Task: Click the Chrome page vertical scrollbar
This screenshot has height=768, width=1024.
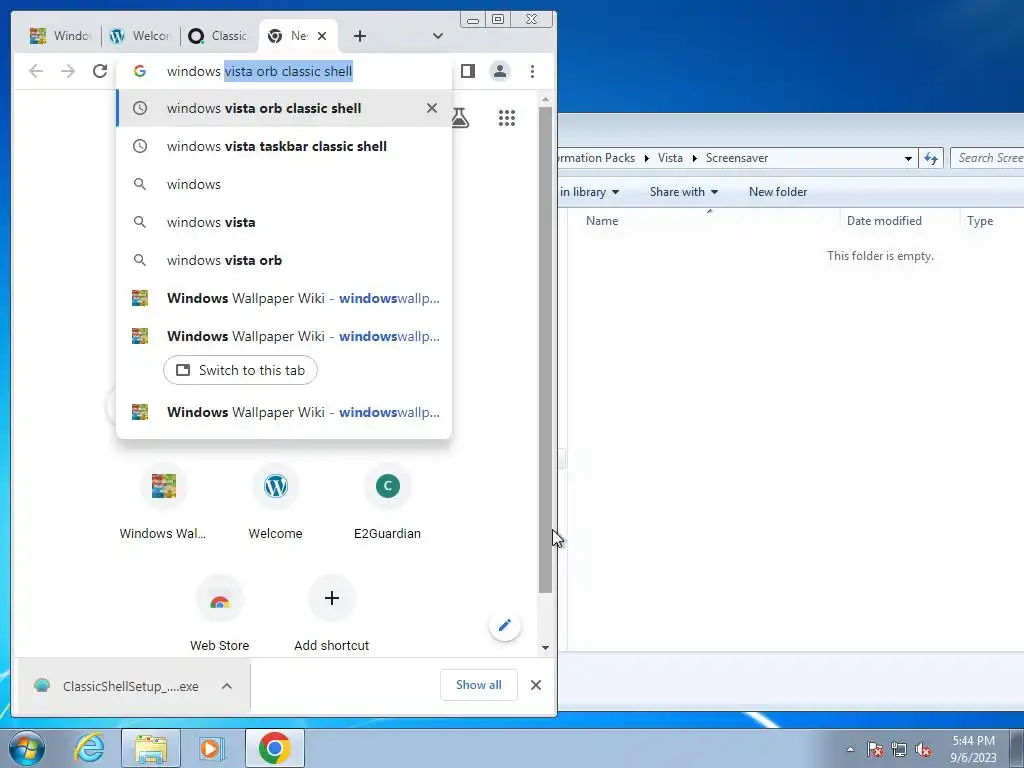Action: tap(545, 350)
